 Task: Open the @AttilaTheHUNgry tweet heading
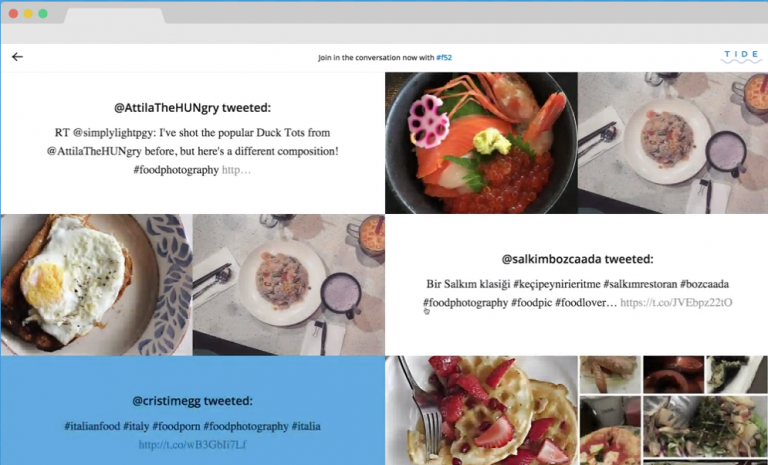click(x=192, y=108)
